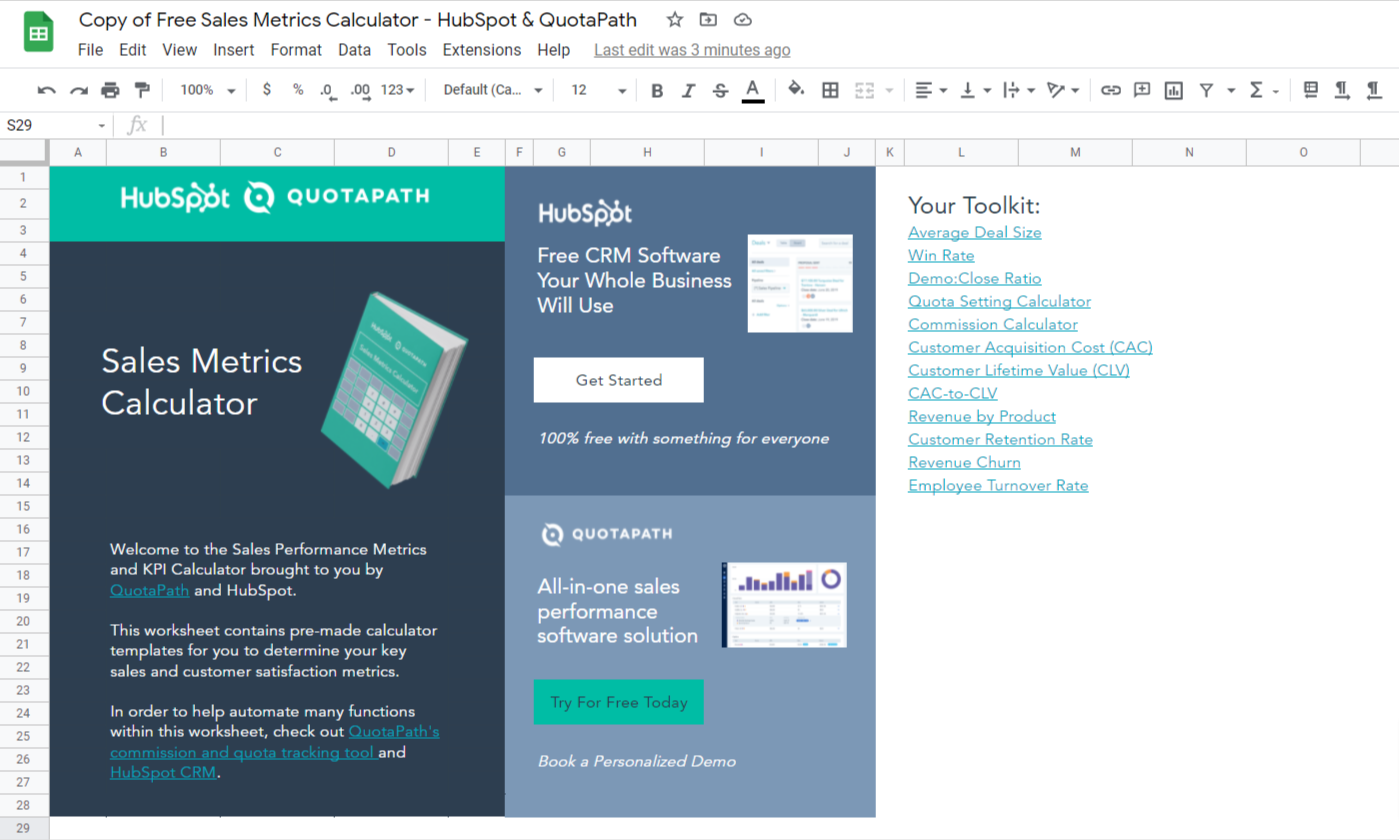Format as percent icon

tap(298, 90)
